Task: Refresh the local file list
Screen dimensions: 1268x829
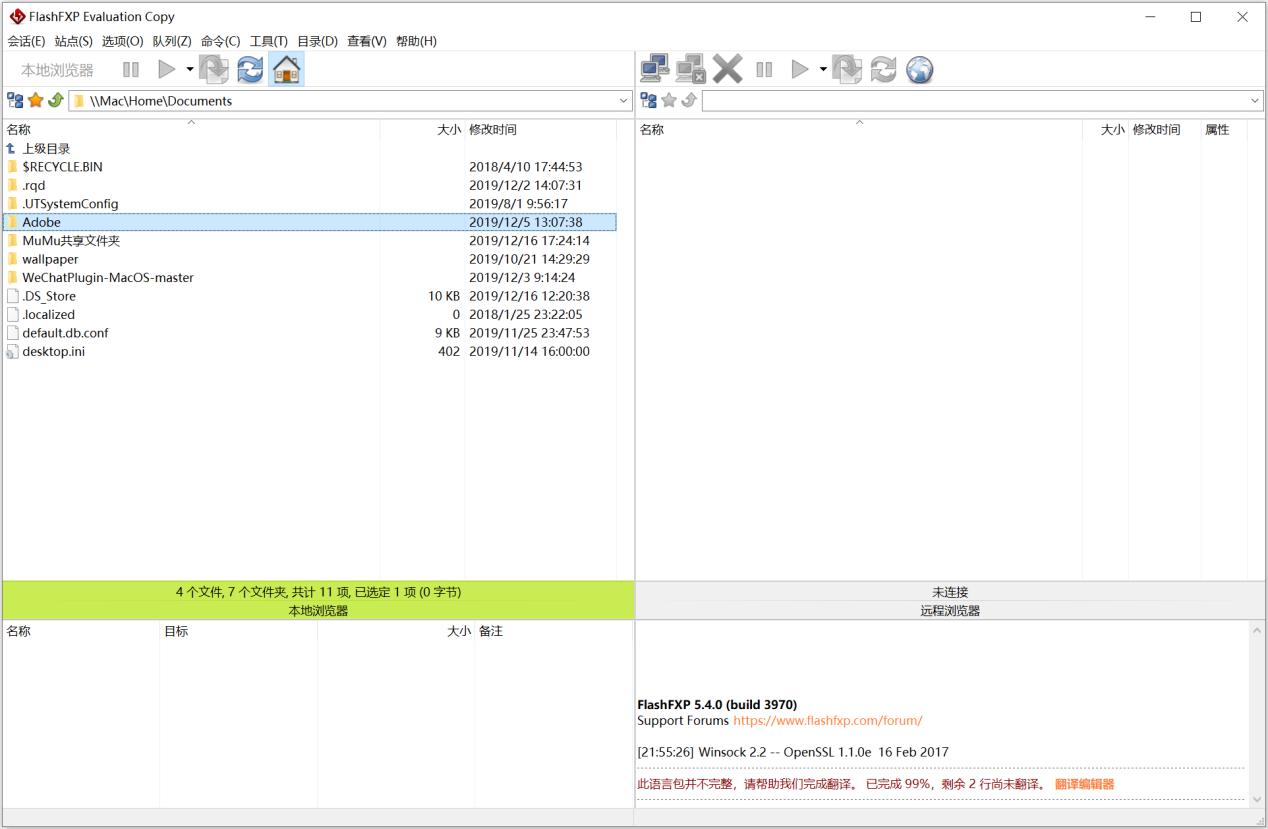Action: tap(250, 69)
